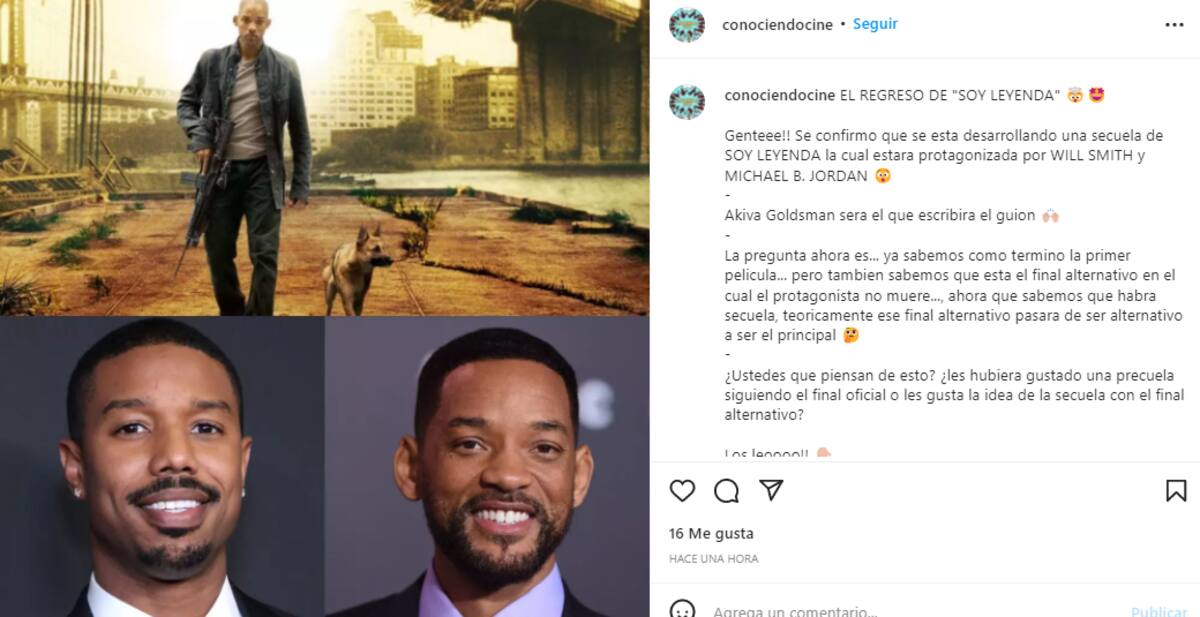Share post with paper plane icon
The height and width of the screenshot is (617, 1200).
pyautogui.click(x=770, y=490)
